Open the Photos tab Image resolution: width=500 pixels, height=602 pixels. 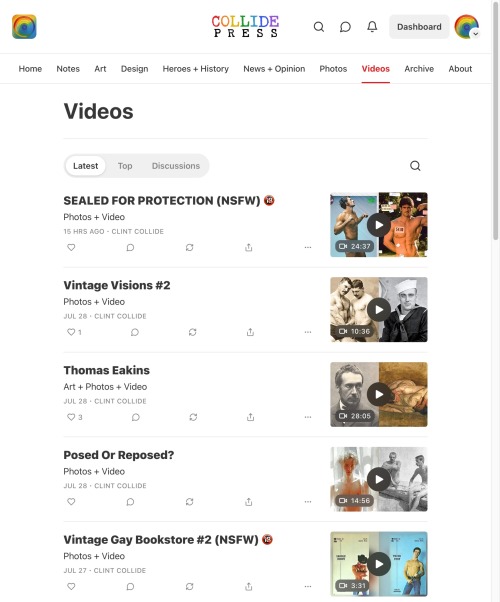click(x=333, y=69)
